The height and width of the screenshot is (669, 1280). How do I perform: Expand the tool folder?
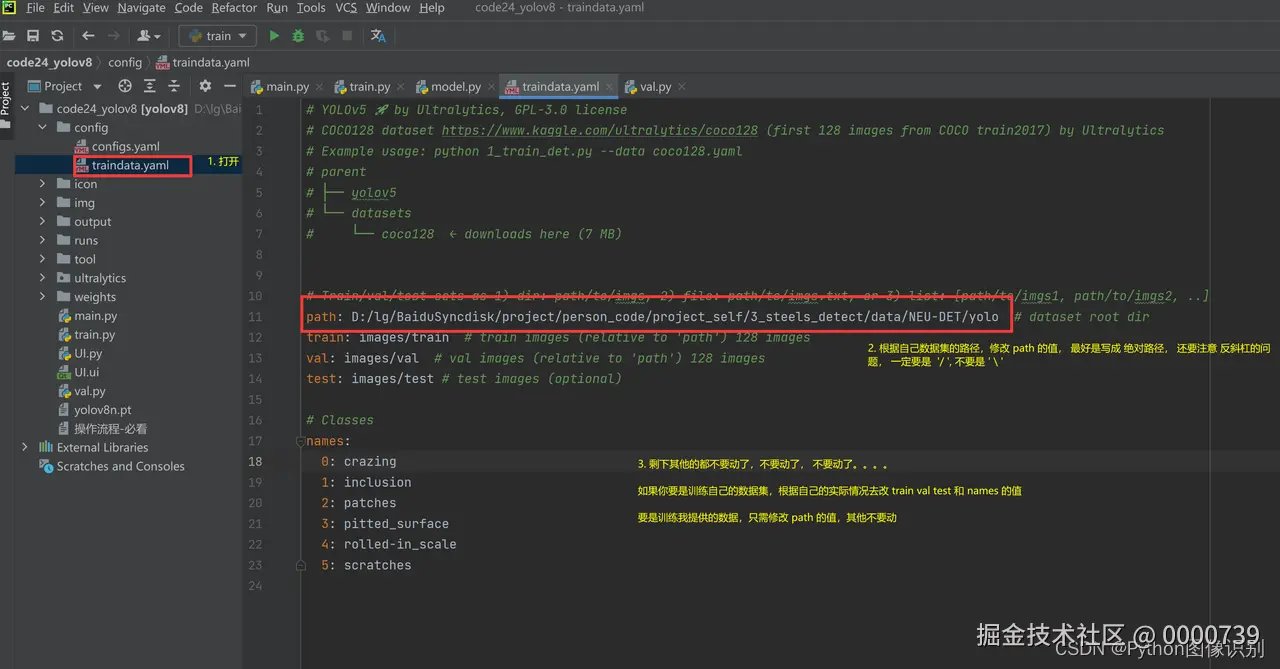coord(43,259)
